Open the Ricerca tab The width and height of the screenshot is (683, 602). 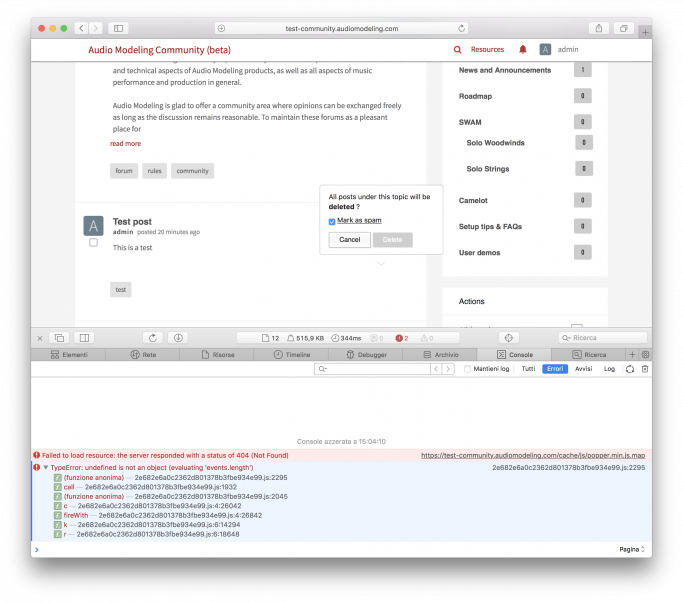pyautogui.click(x=588, y=355)
